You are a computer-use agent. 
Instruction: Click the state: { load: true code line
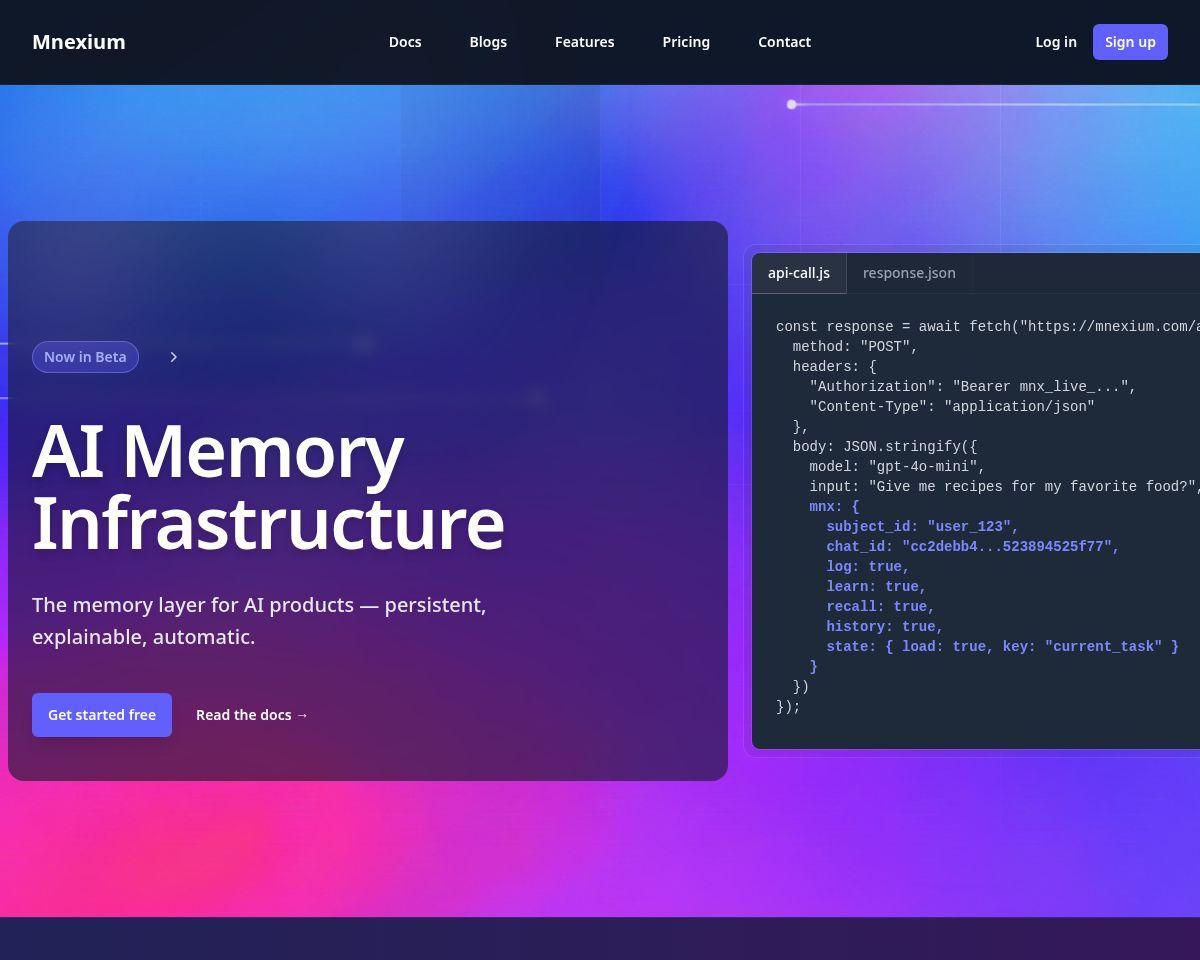point(1002,646)
